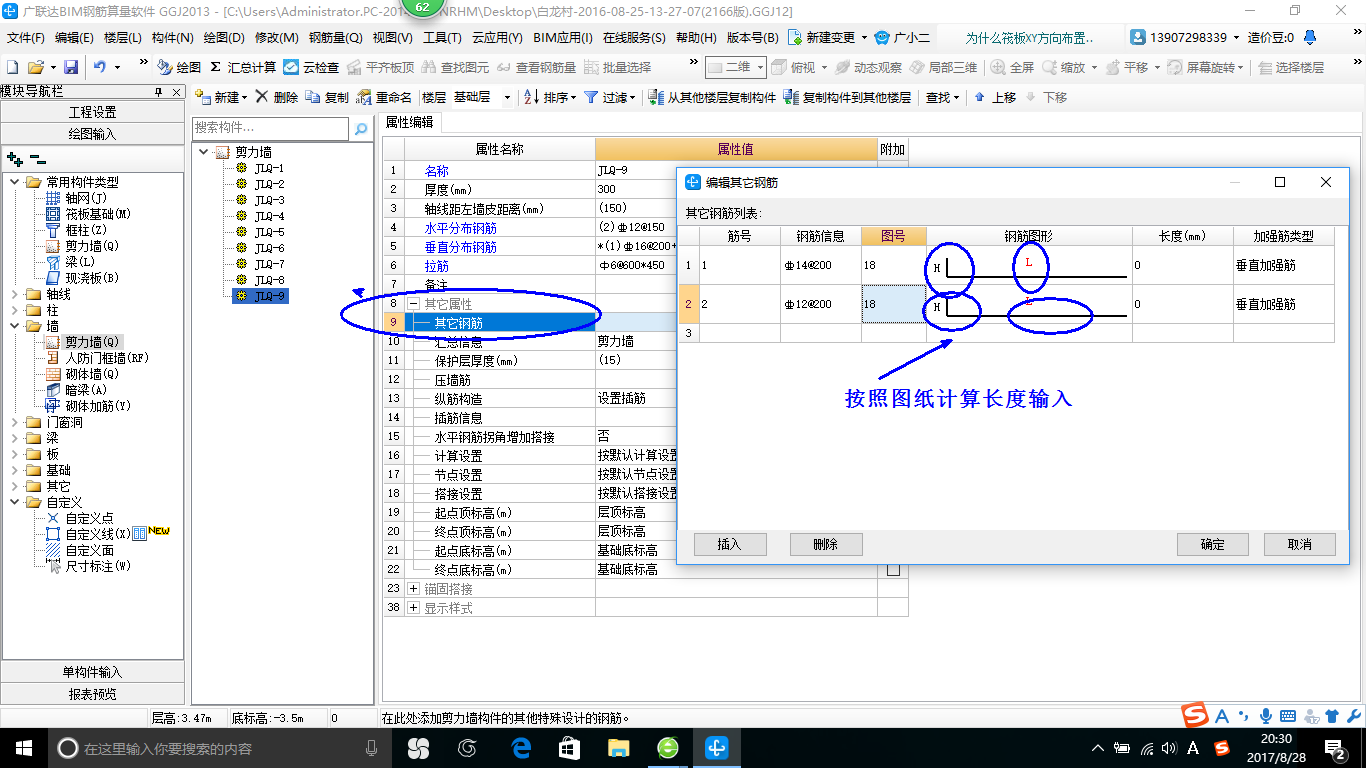Open the 编辑(E) menu
Screen dimensions: 1366x768
(74, 37)
